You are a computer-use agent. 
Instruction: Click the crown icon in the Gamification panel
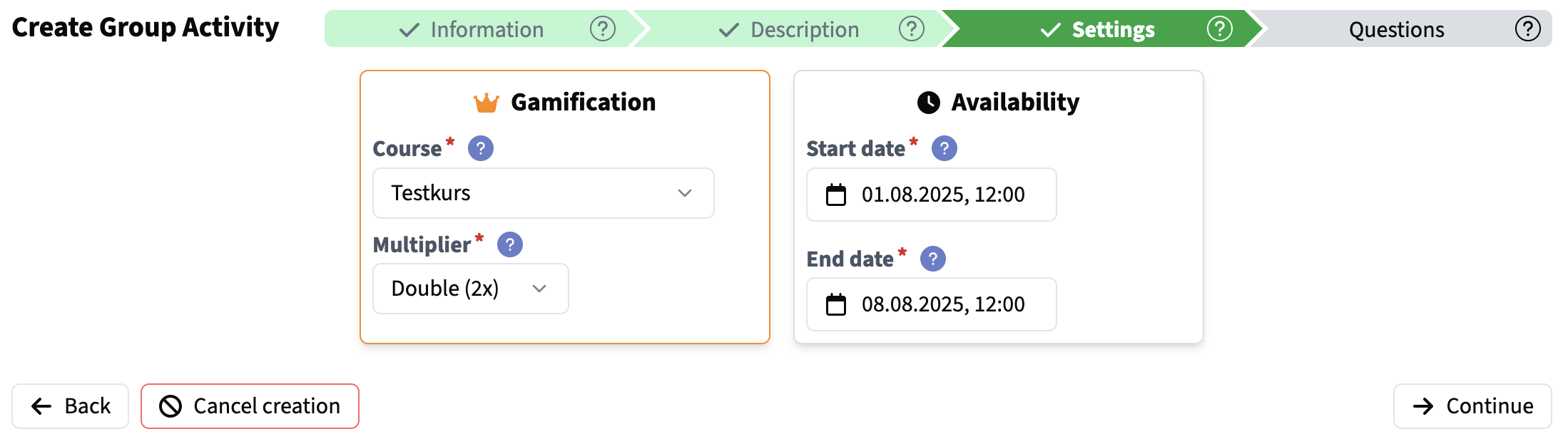[486, 102]
